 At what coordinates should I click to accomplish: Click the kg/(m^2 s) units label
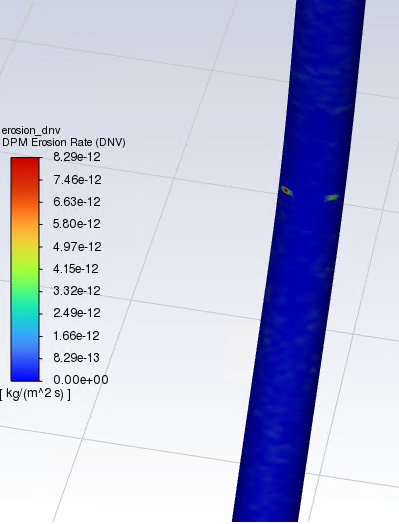click(35, 394)
